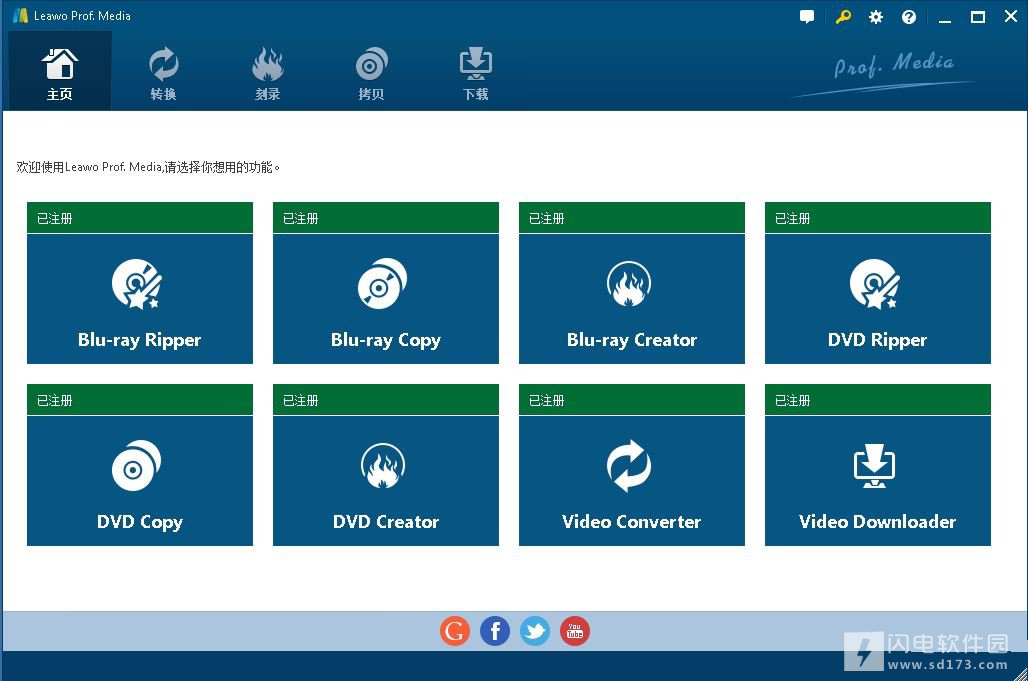Switch to the 转换 convert tab
The image size is (1028, 681).
click(163, 71)
